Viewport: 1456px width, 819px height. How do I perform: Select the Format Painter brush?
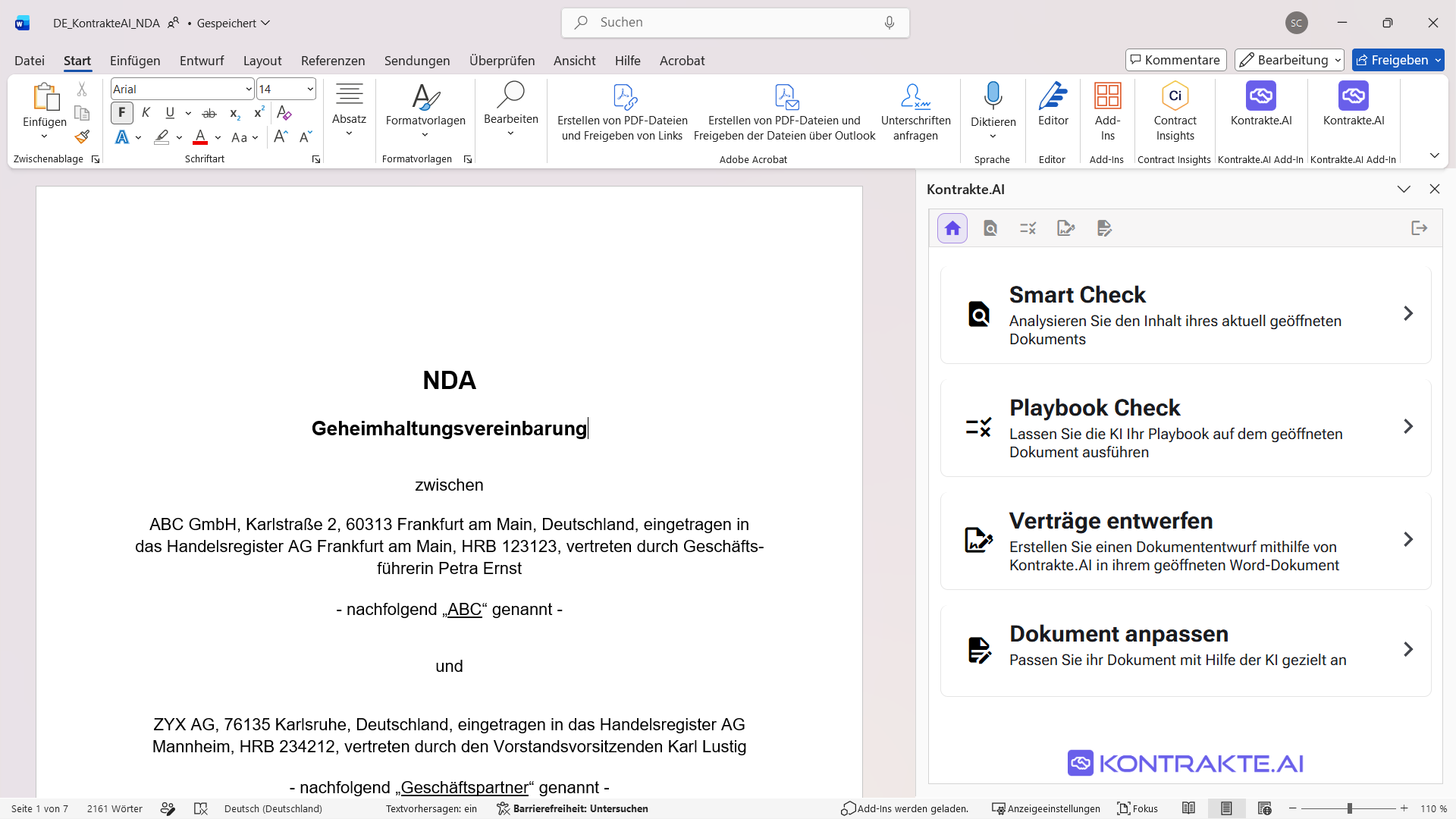[x=82, y=137]
